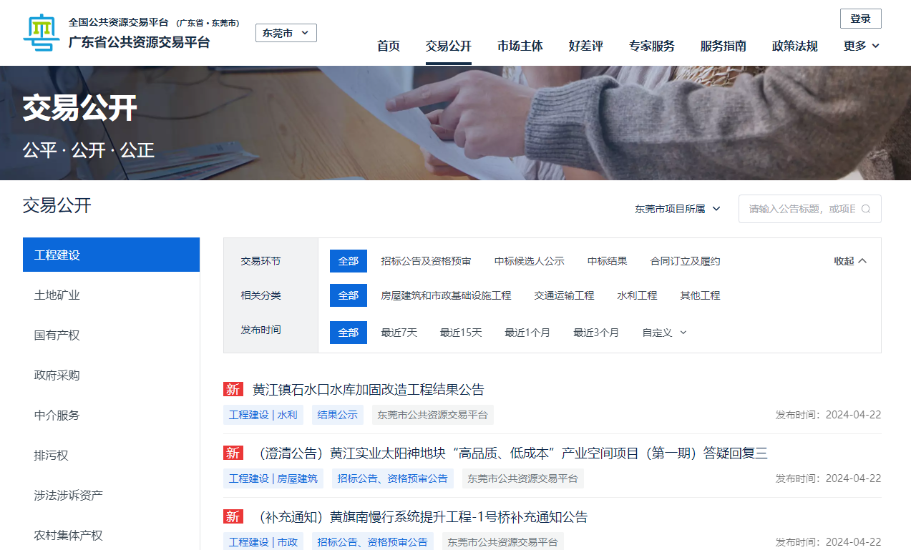Select 招标公告及资格预审 transaction stage filter

tap(425, 261)
